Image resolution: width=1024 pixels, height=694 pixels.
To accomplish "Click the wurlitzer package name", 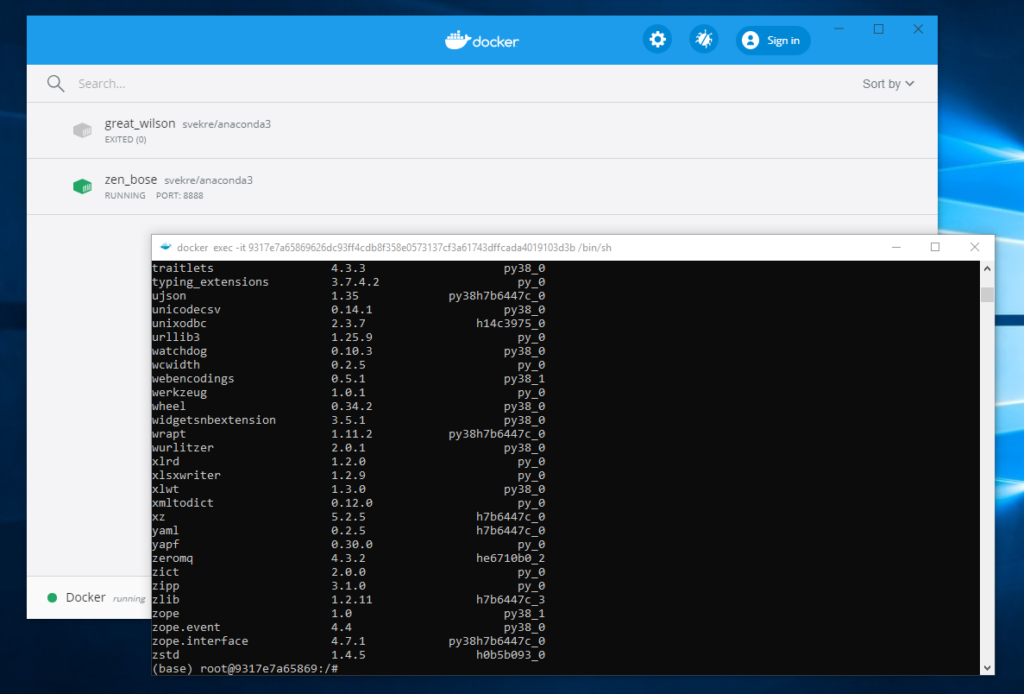I will pyautogui.click(x=182, y=448).
